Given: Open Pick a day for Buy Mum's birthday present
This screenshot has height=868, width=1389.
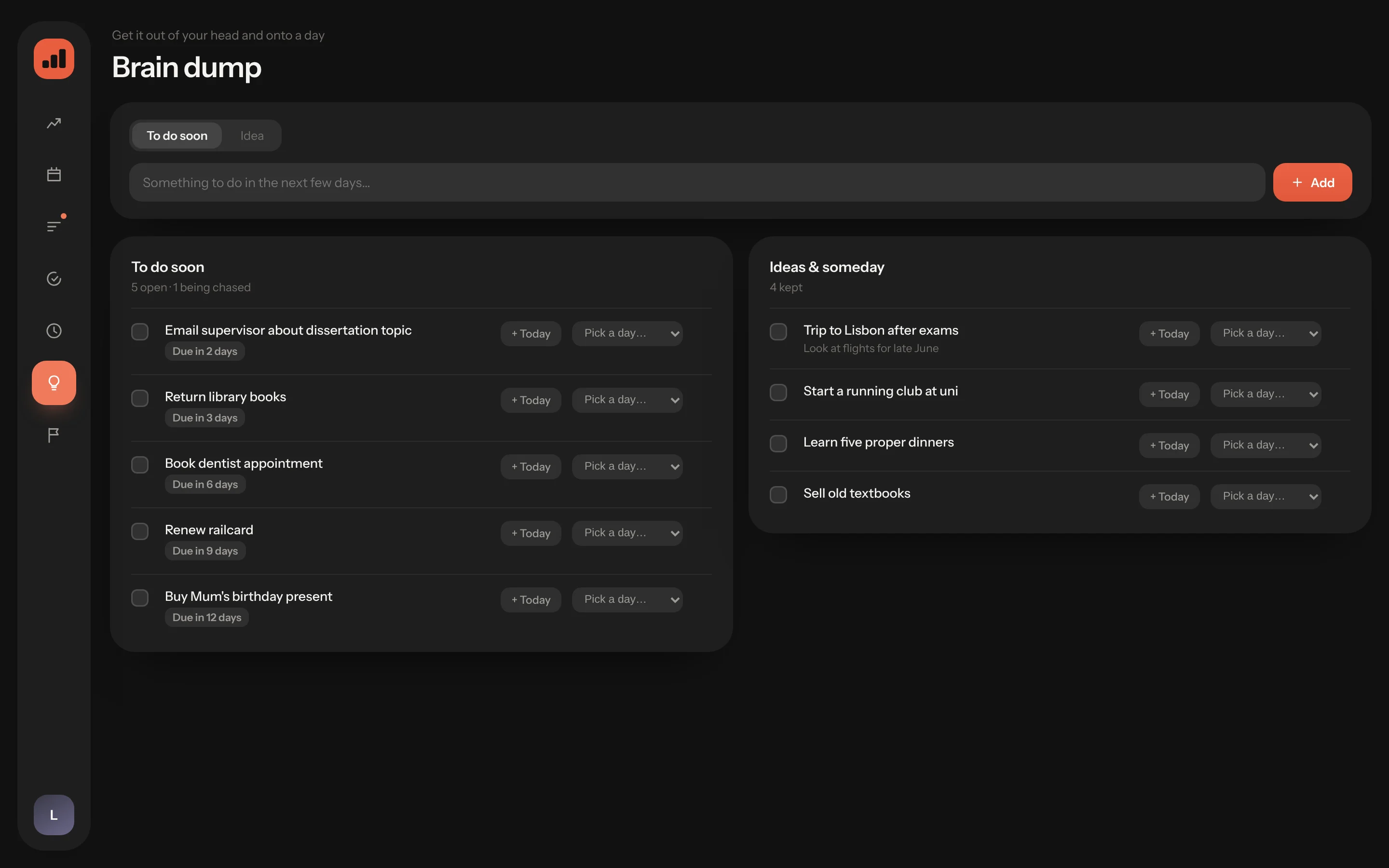Looking at the screenshot, I should point(627,600).
